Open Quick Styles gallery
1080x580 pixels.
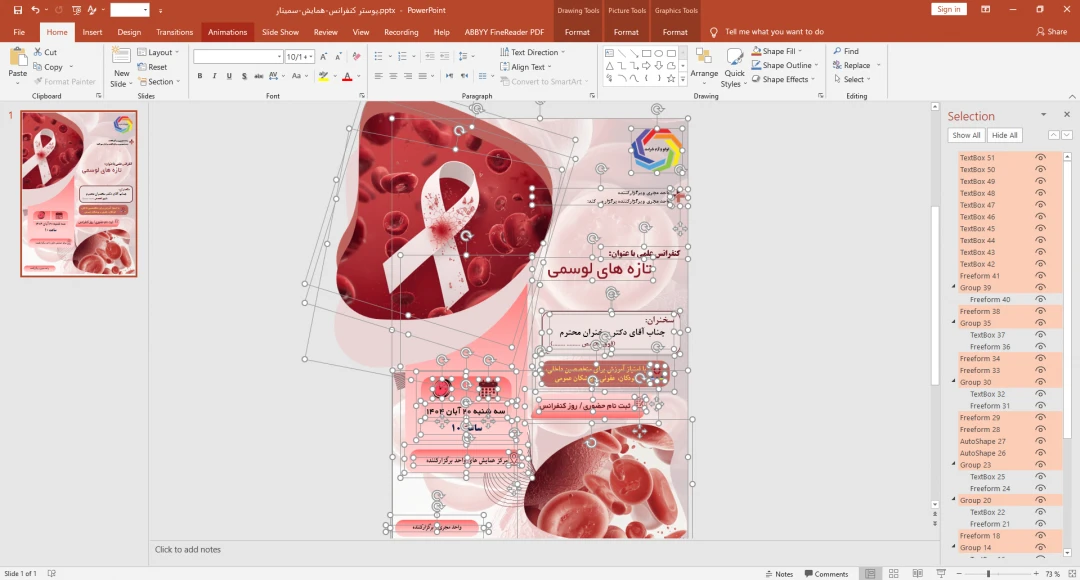[734, 67]
